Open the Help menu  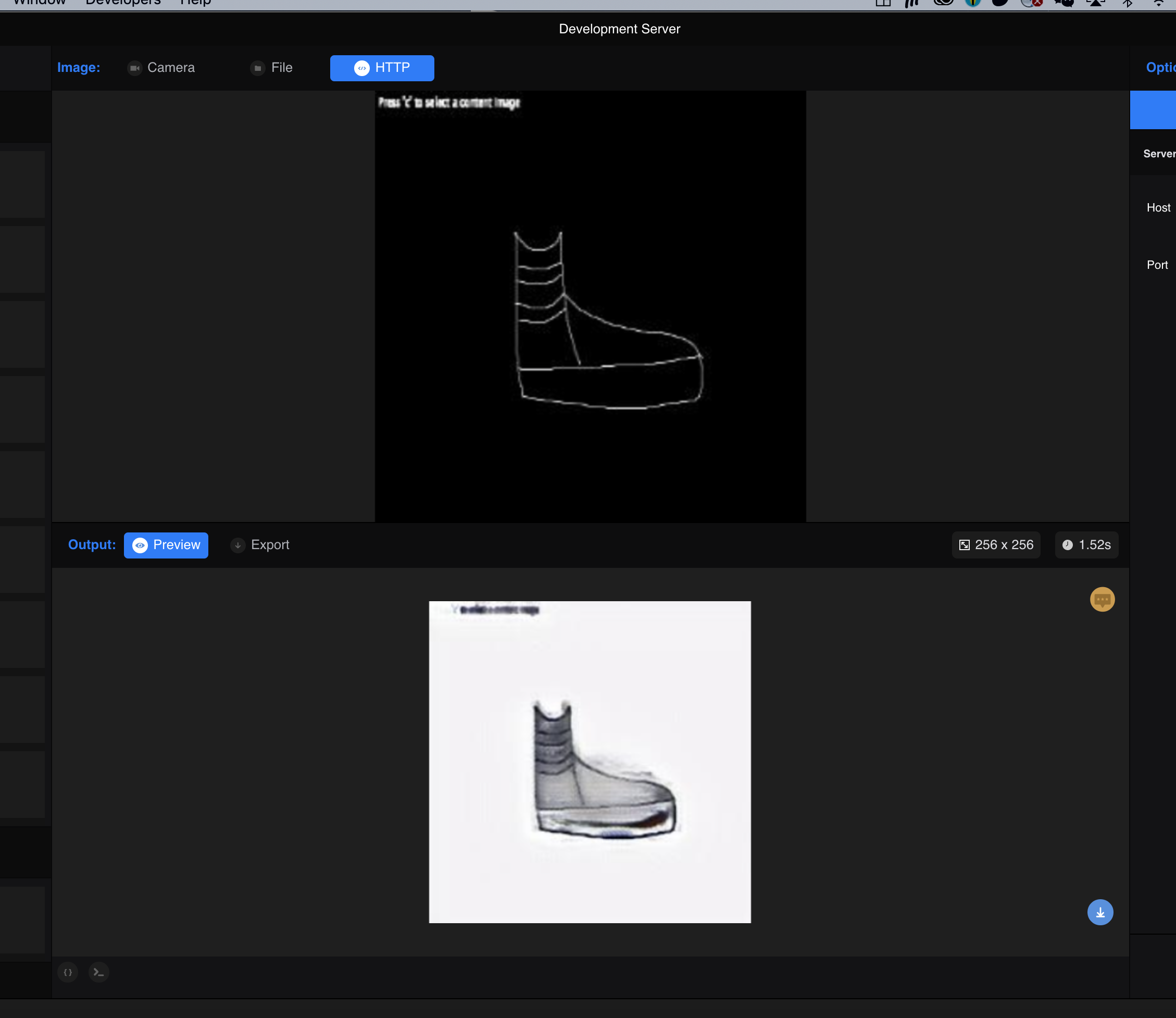[195, 3]
